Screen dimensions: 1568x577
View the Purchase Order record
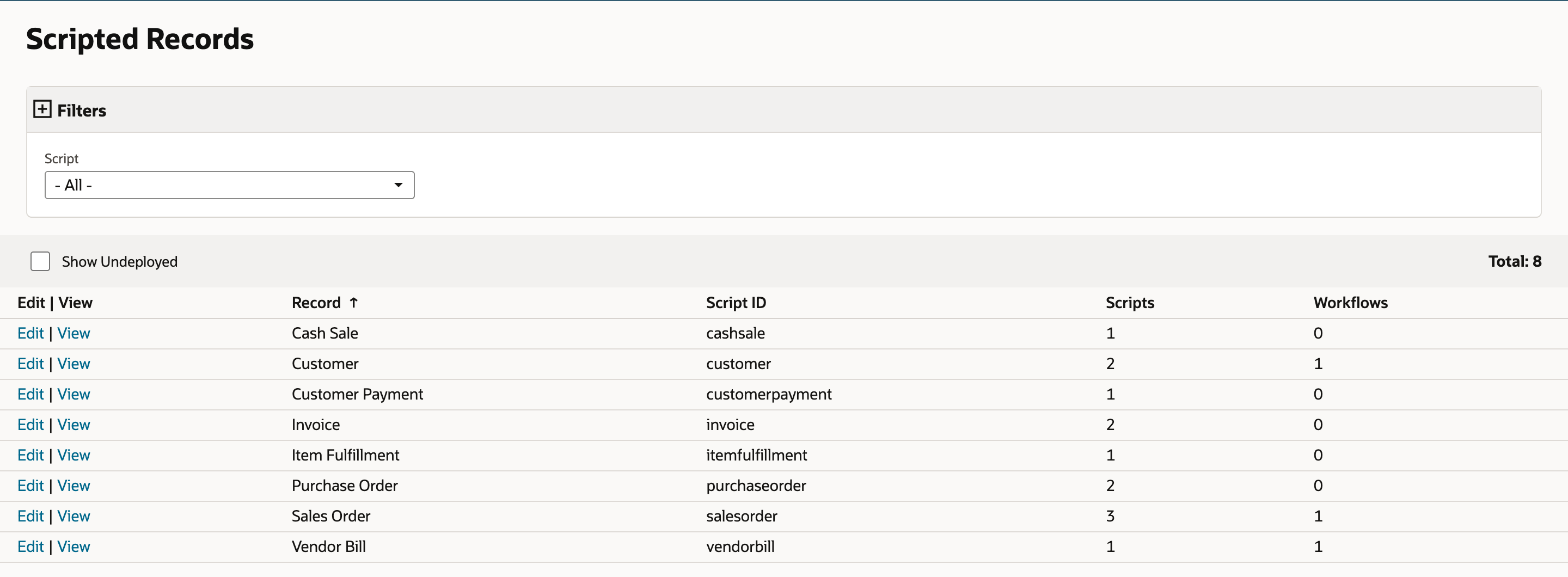point(73,486)
